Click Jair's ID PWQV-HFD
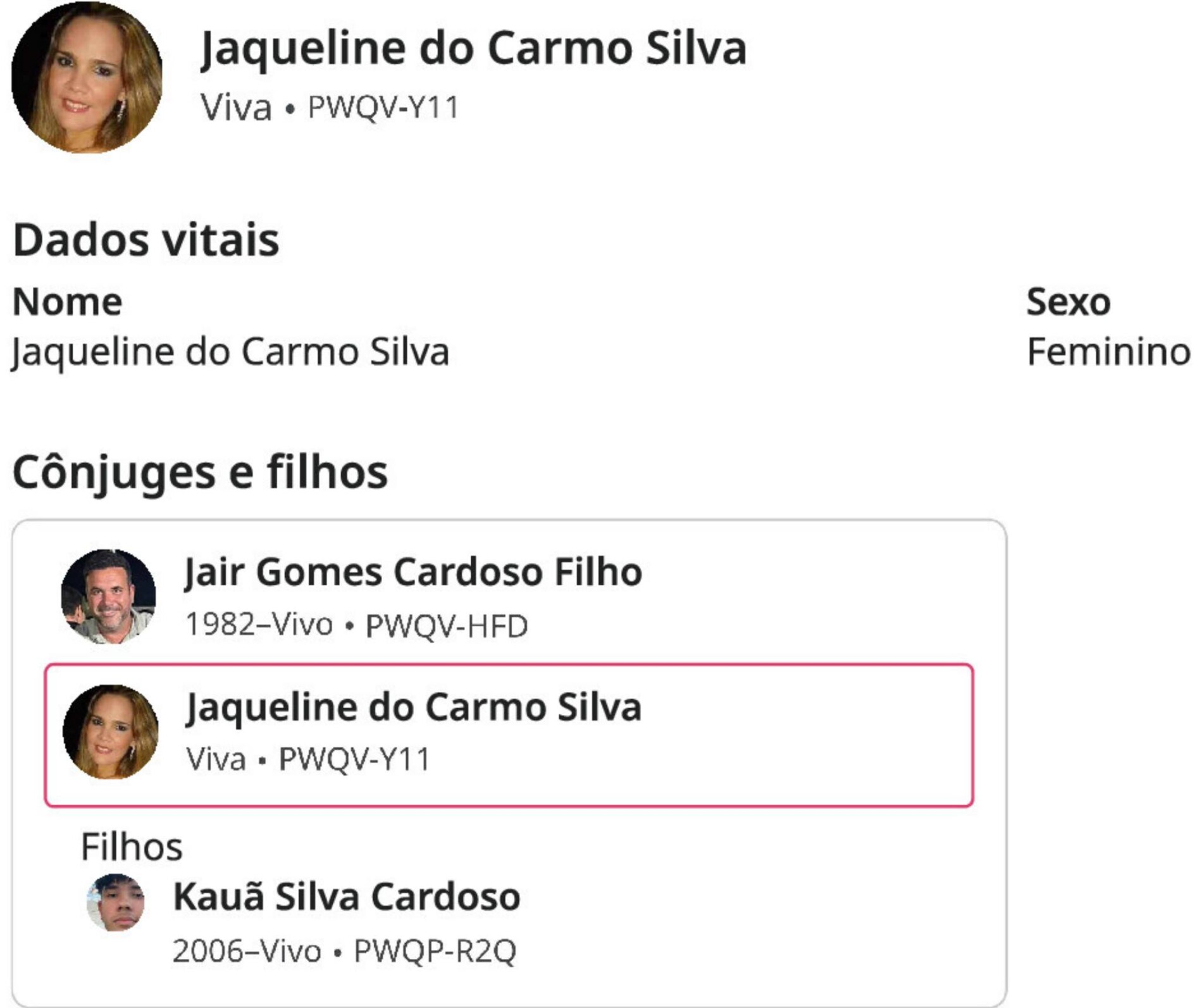Viewport: 1202px width, 1008px height. coord(447,626)
